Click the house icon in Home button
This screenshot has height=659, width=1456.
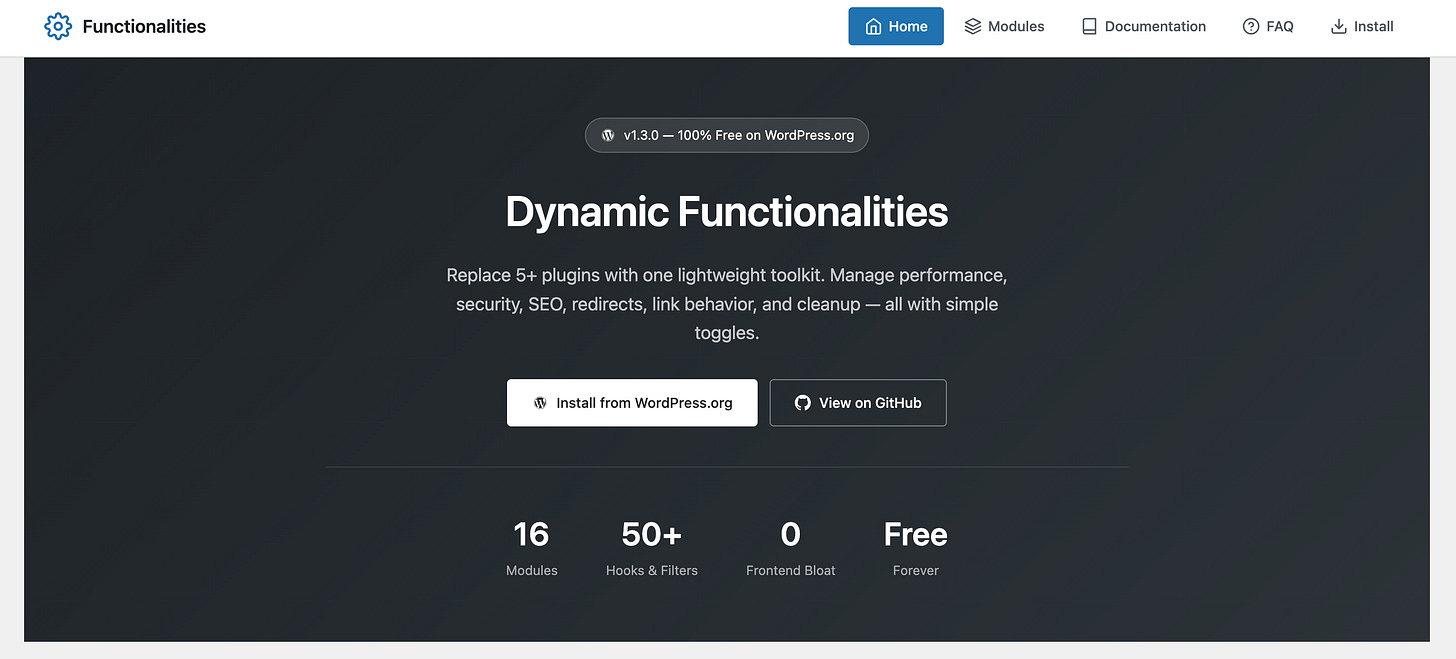874,26
